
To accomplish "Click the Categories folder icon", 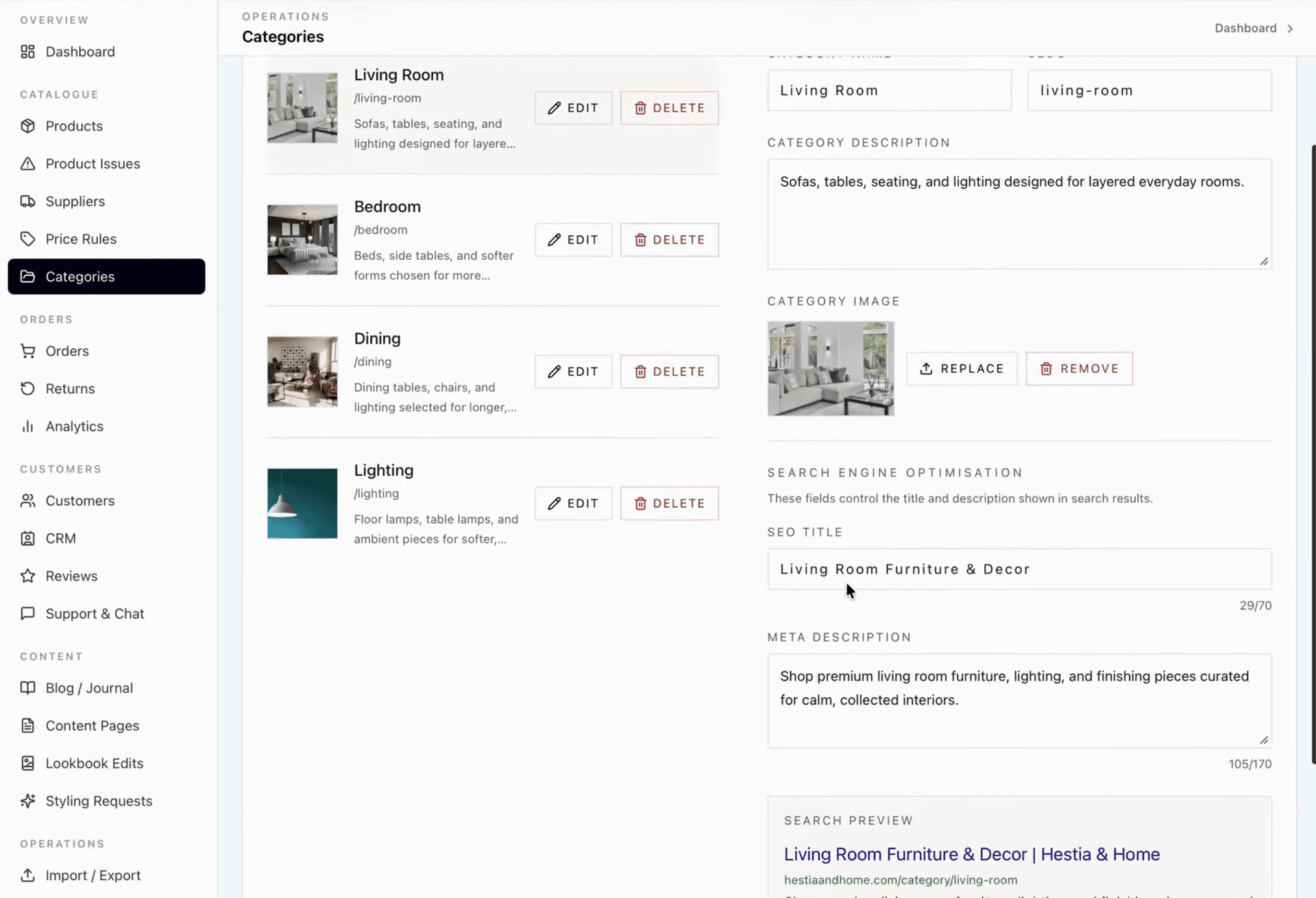I will pyautogui.click(x=27, y=276).
